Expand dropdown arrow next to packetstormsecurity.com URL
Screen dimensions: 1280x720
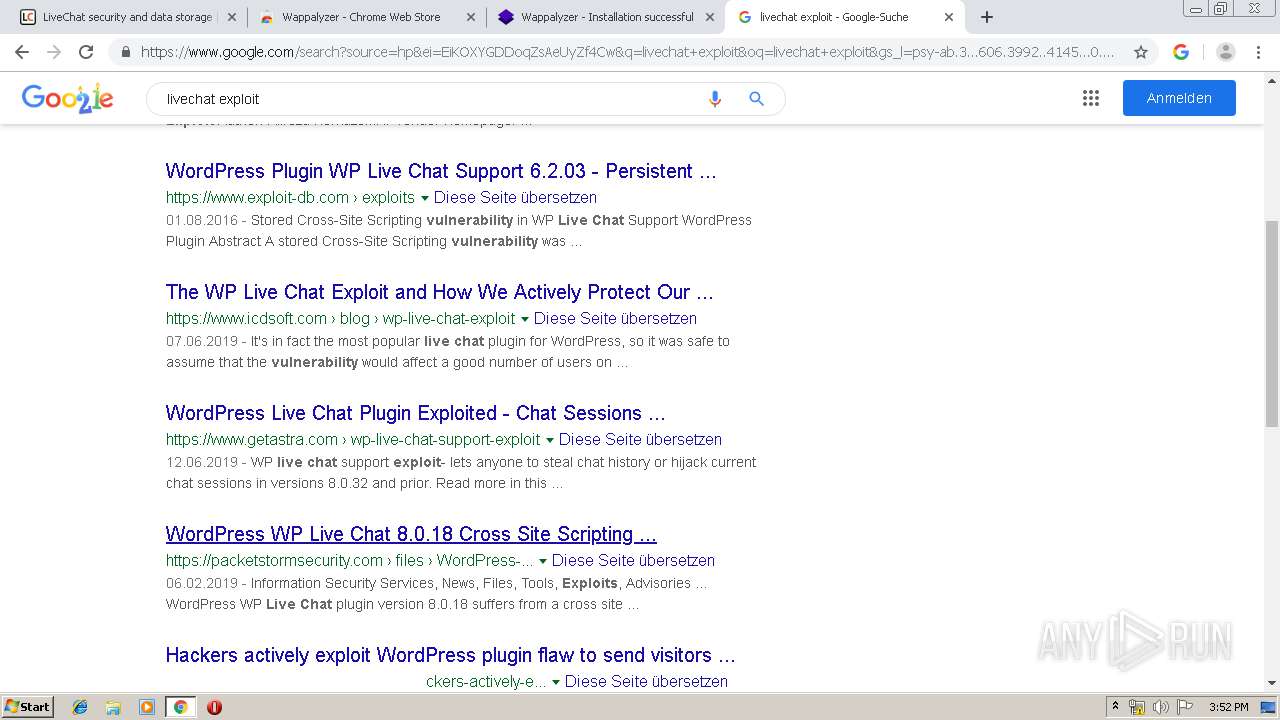(x=543, y=561)
